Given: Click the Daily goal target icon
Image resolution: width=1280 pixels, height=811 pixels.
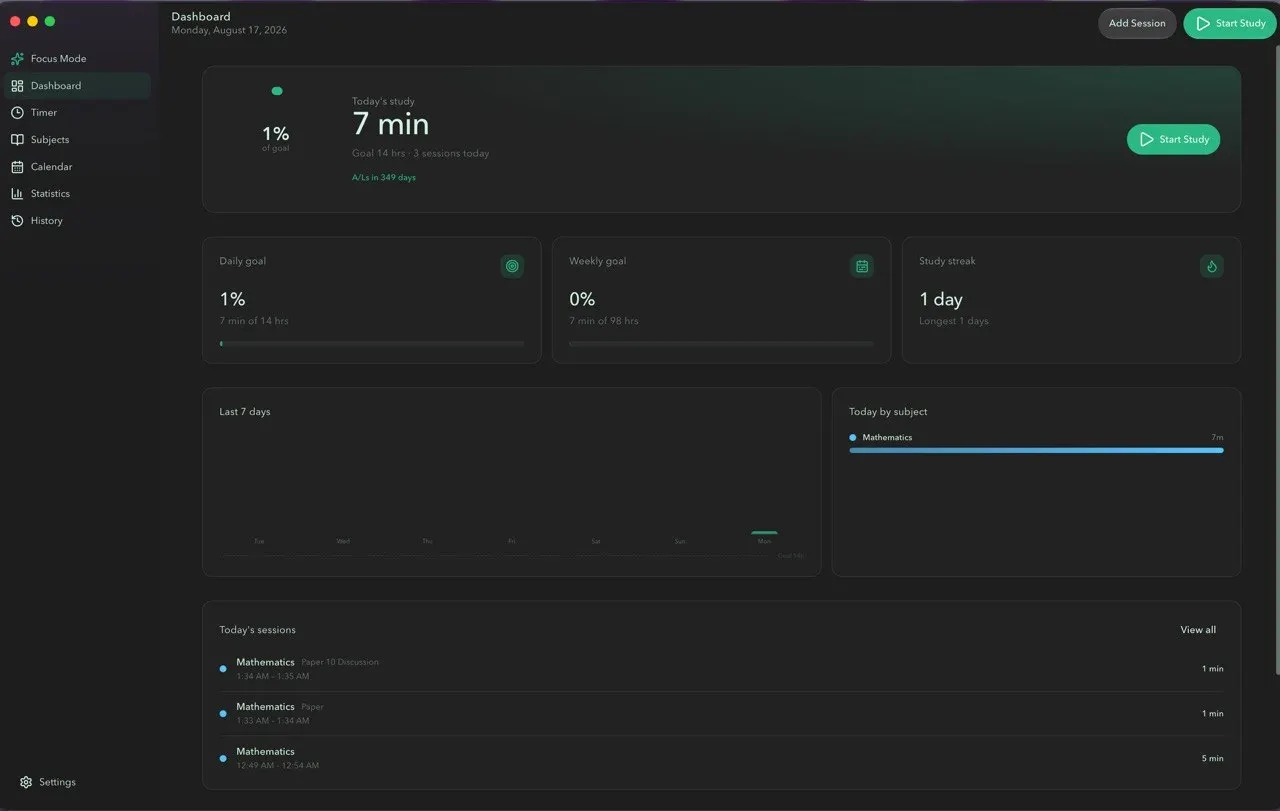Looking at the screenshot, I should (x=512, y=266).
